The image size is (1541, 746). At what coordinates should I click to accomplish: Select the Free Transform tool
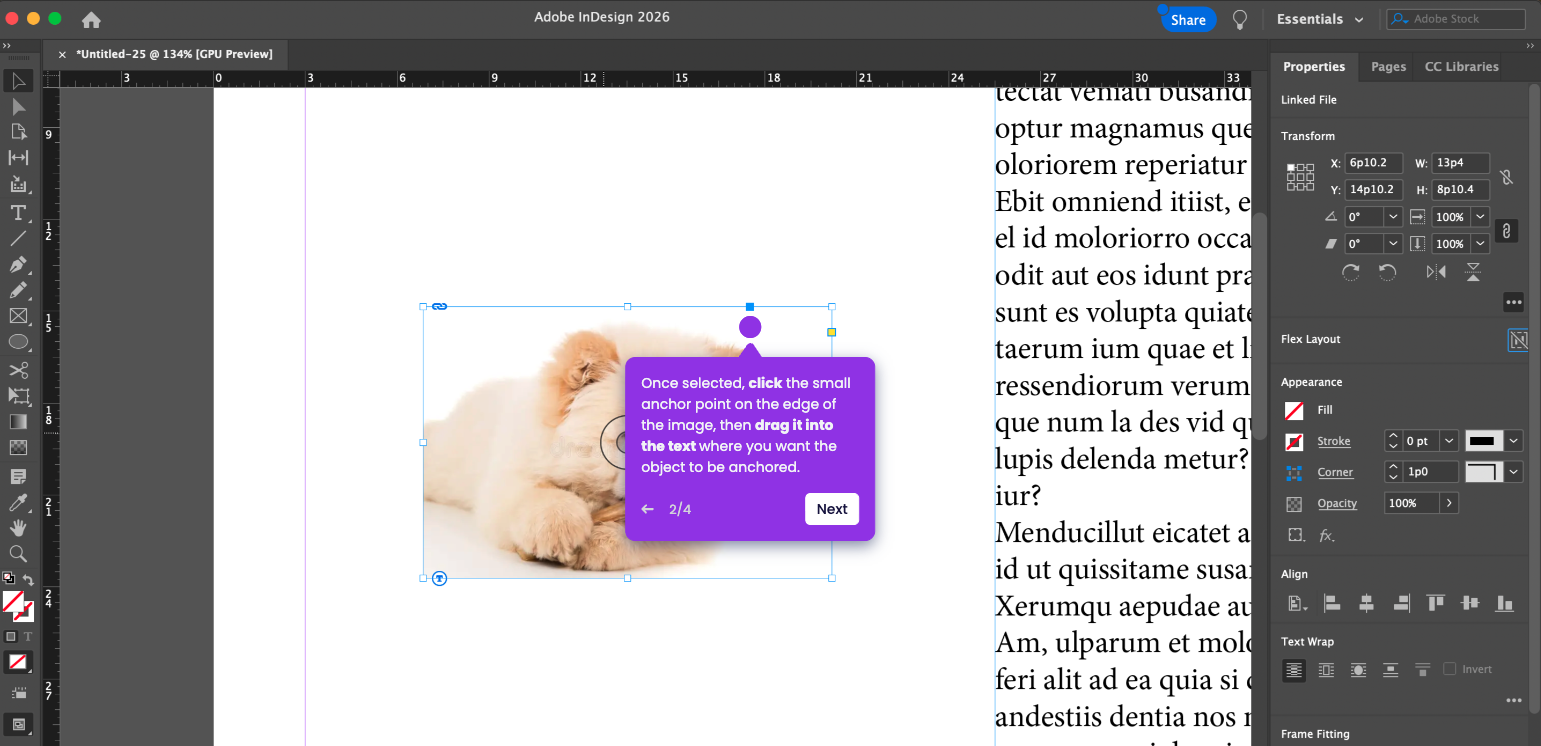pos(18,396)
